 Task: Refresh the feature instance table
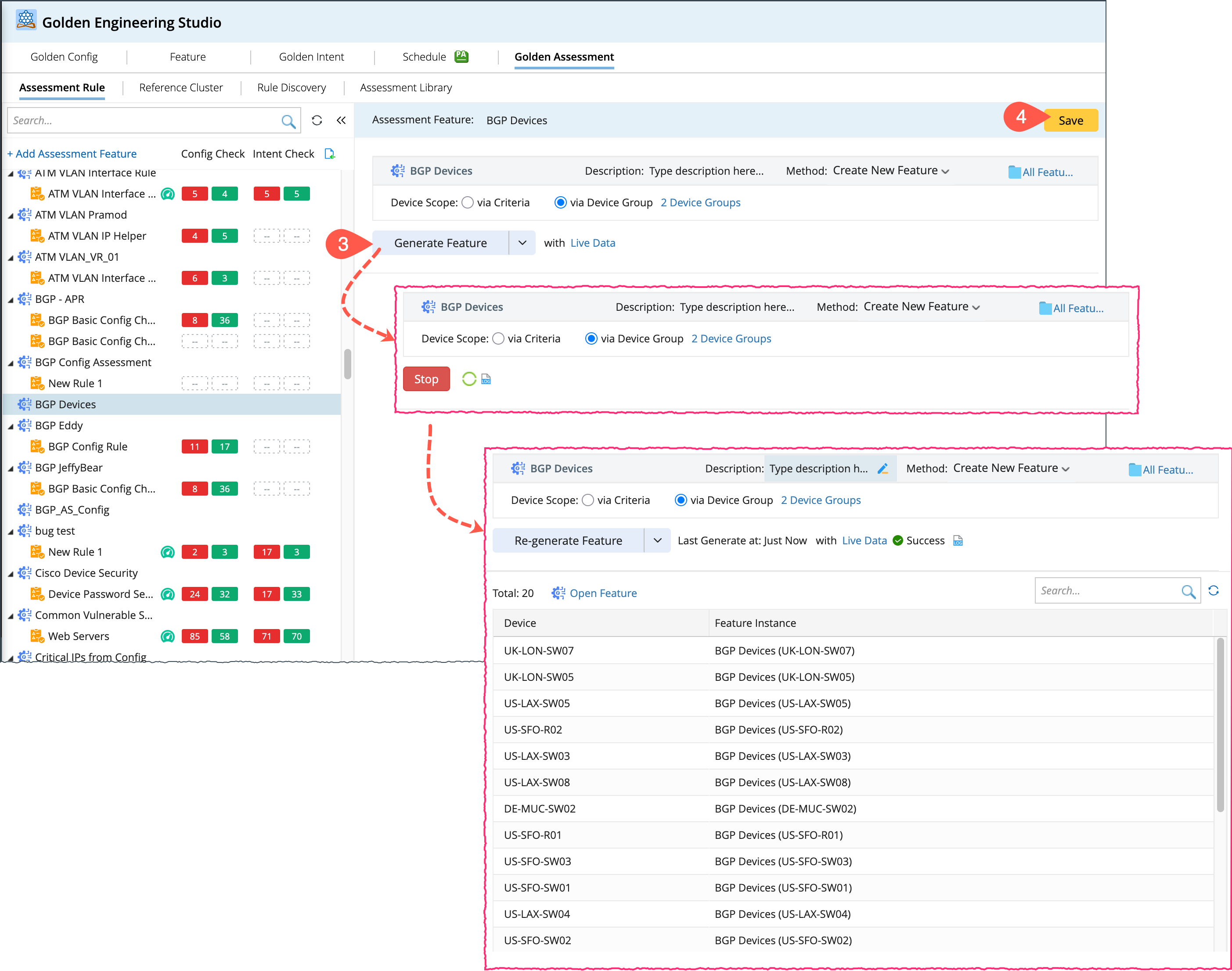pyautogui.click(x=1213, y=591)
